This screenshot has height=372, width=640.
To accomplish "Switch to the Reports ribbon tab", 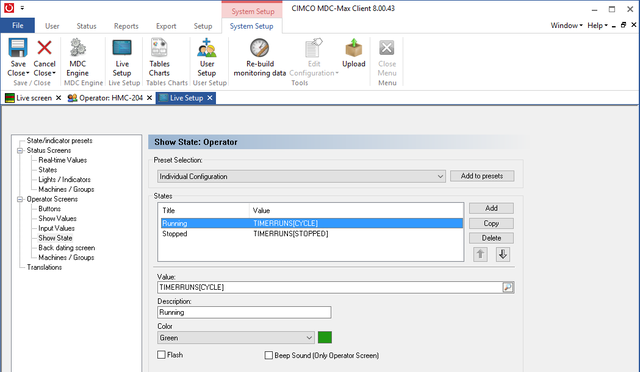I will click(126, 26).
